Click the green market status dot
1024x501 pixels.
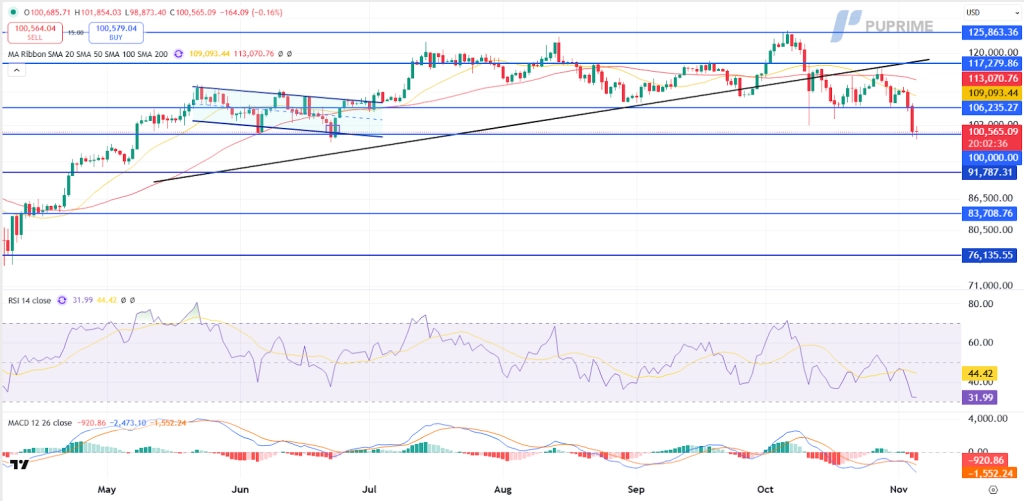click(10, 12)
